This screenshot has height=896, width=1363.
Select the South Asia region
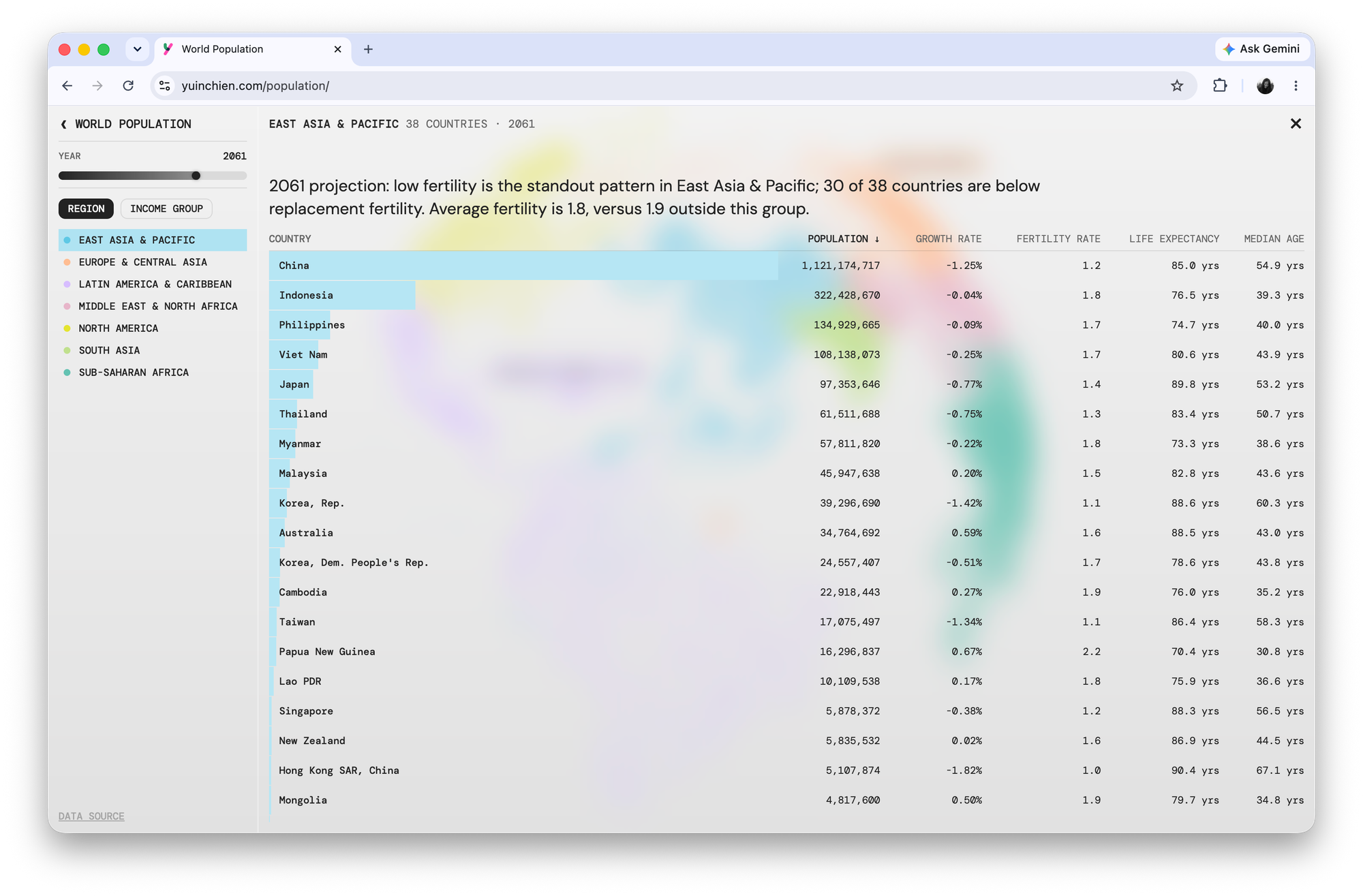coord(109,350)
